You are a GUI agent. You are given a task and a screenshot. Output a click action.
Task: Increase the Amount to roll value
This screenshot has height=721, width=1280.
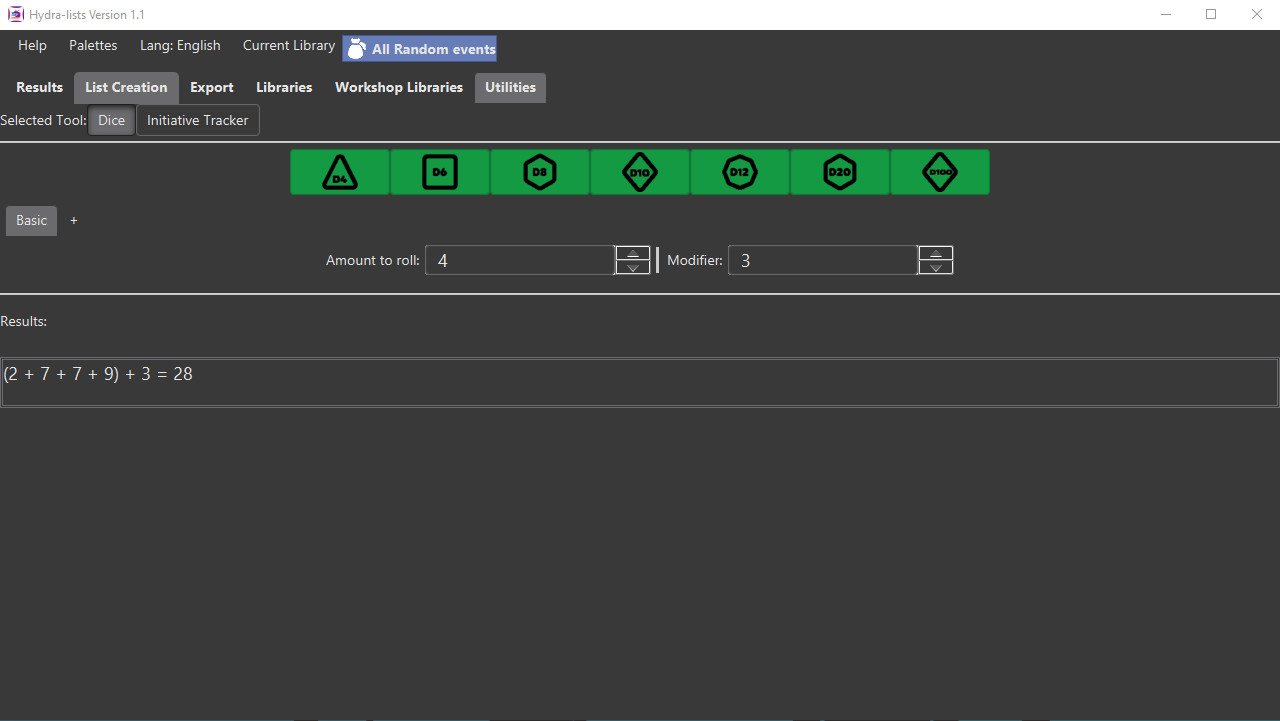point(632,253)
